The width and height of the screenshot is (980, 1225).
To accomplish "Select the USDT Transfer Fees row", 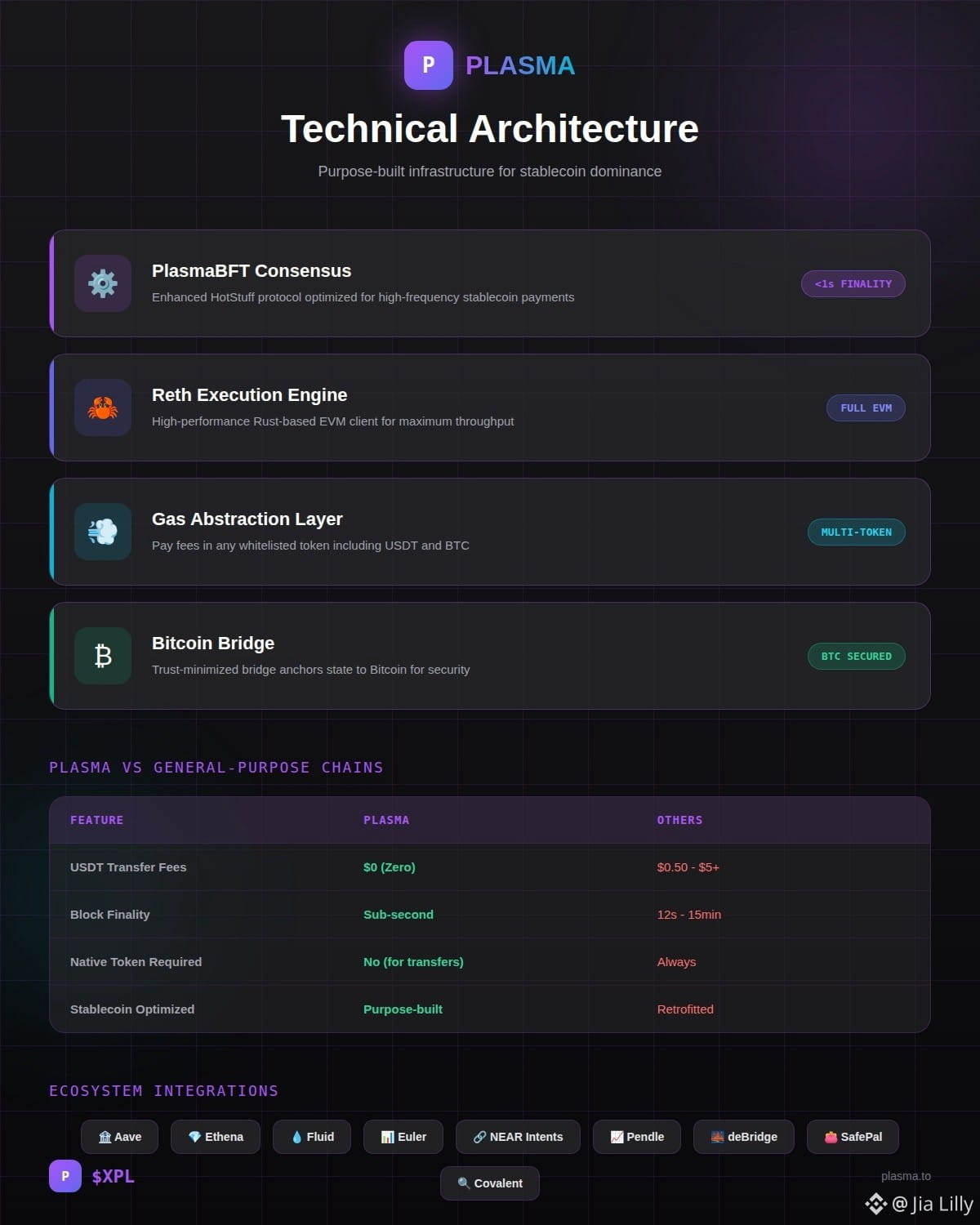I will click(x=128, y=867).
